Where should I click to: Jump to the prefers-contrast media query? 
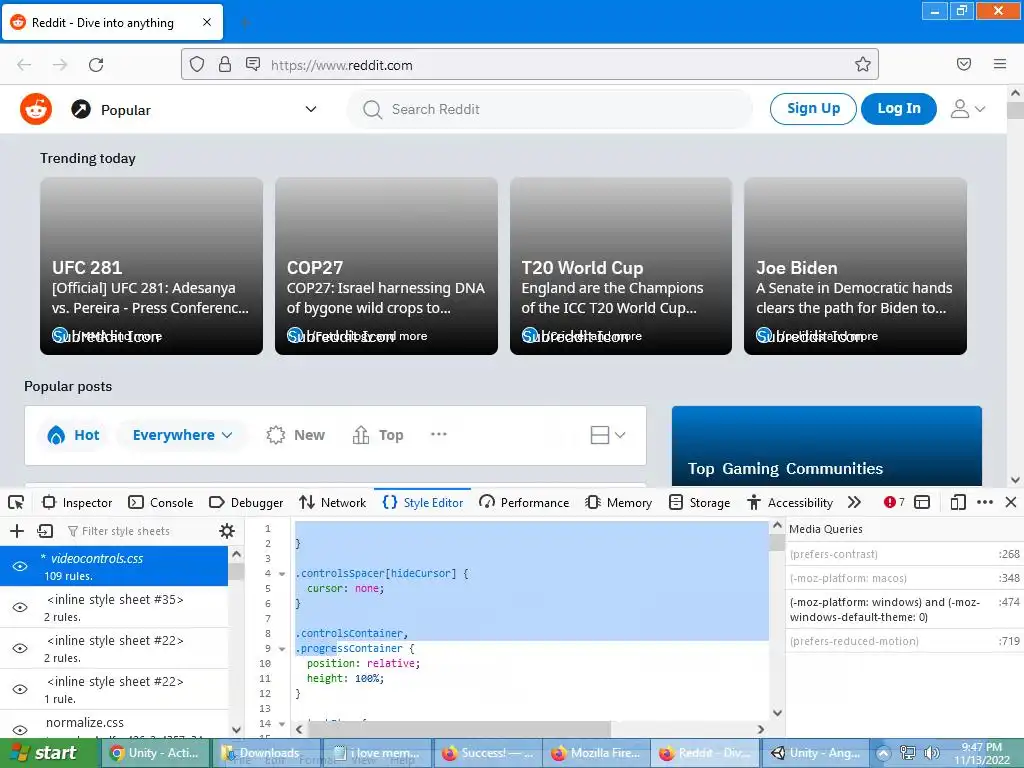(x=904, y=554)
